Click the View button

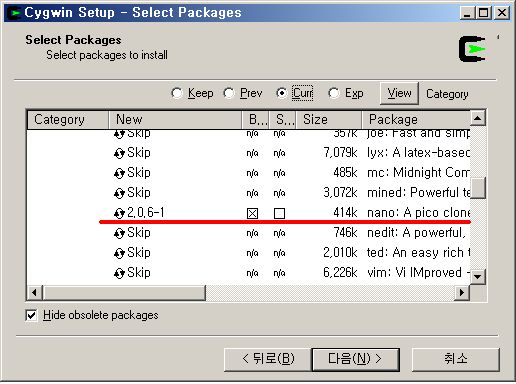coord(399,93)
